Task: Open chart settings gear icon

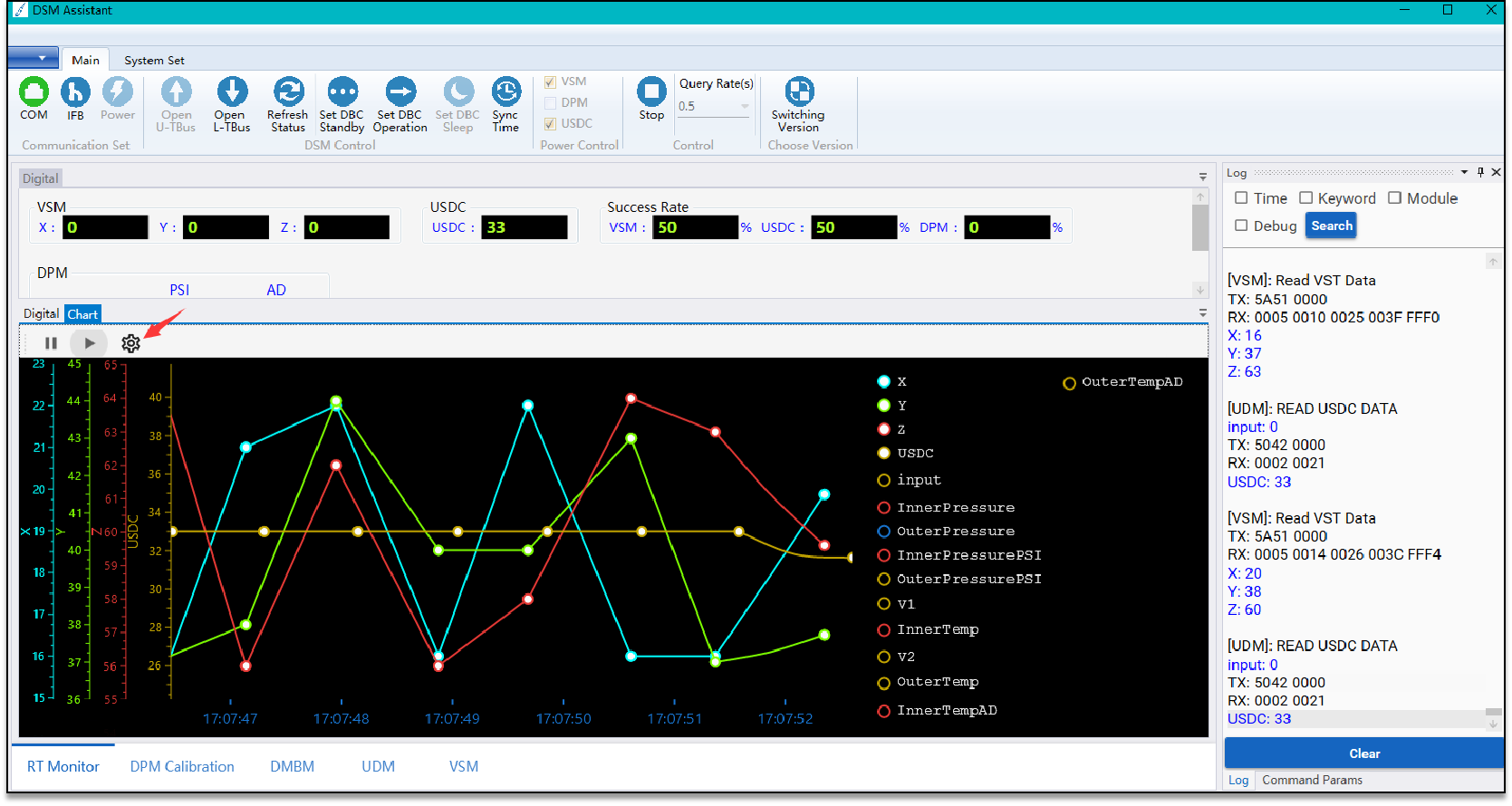Action: [x=130, y=343]
